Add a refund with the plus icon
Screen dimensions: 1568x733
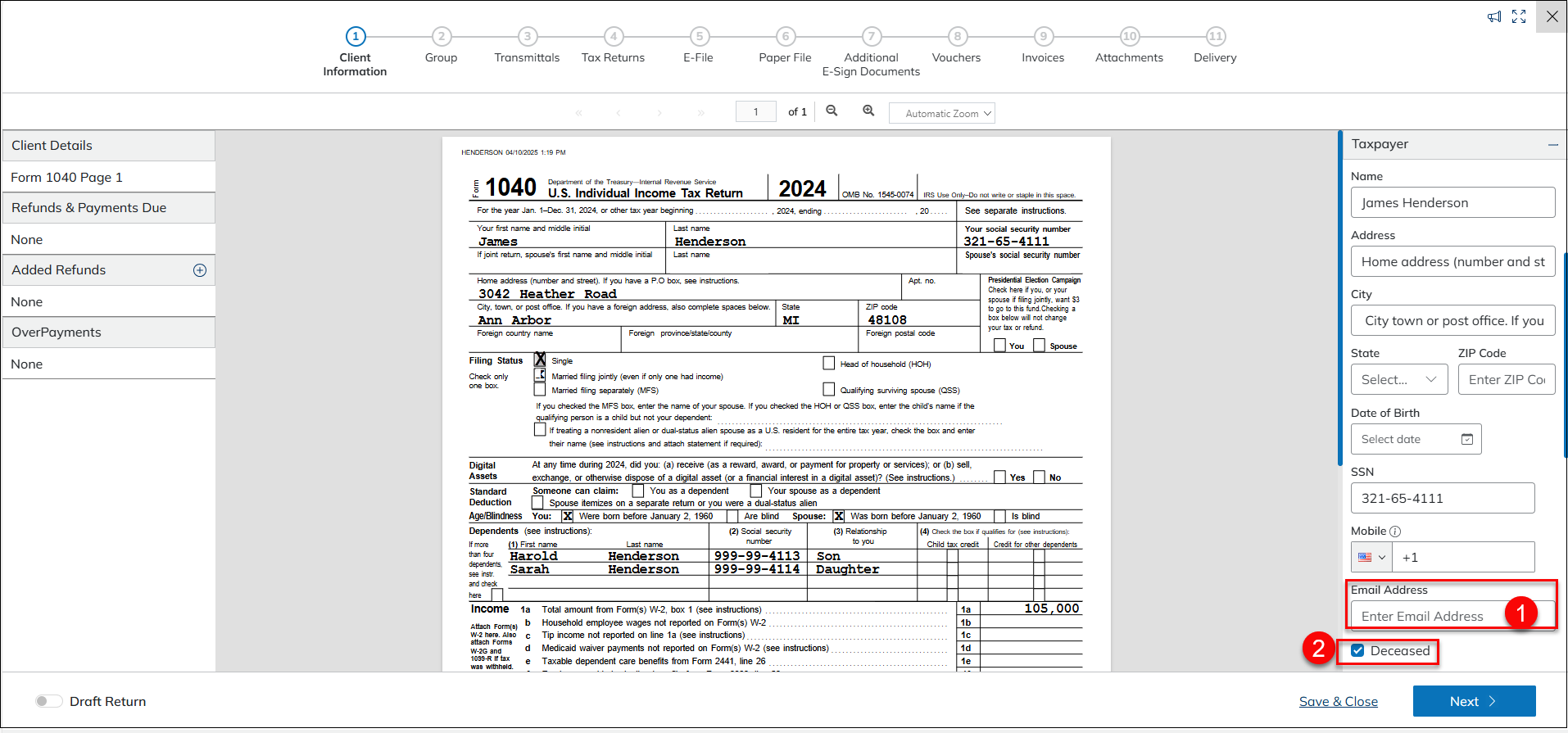(199, 270)
